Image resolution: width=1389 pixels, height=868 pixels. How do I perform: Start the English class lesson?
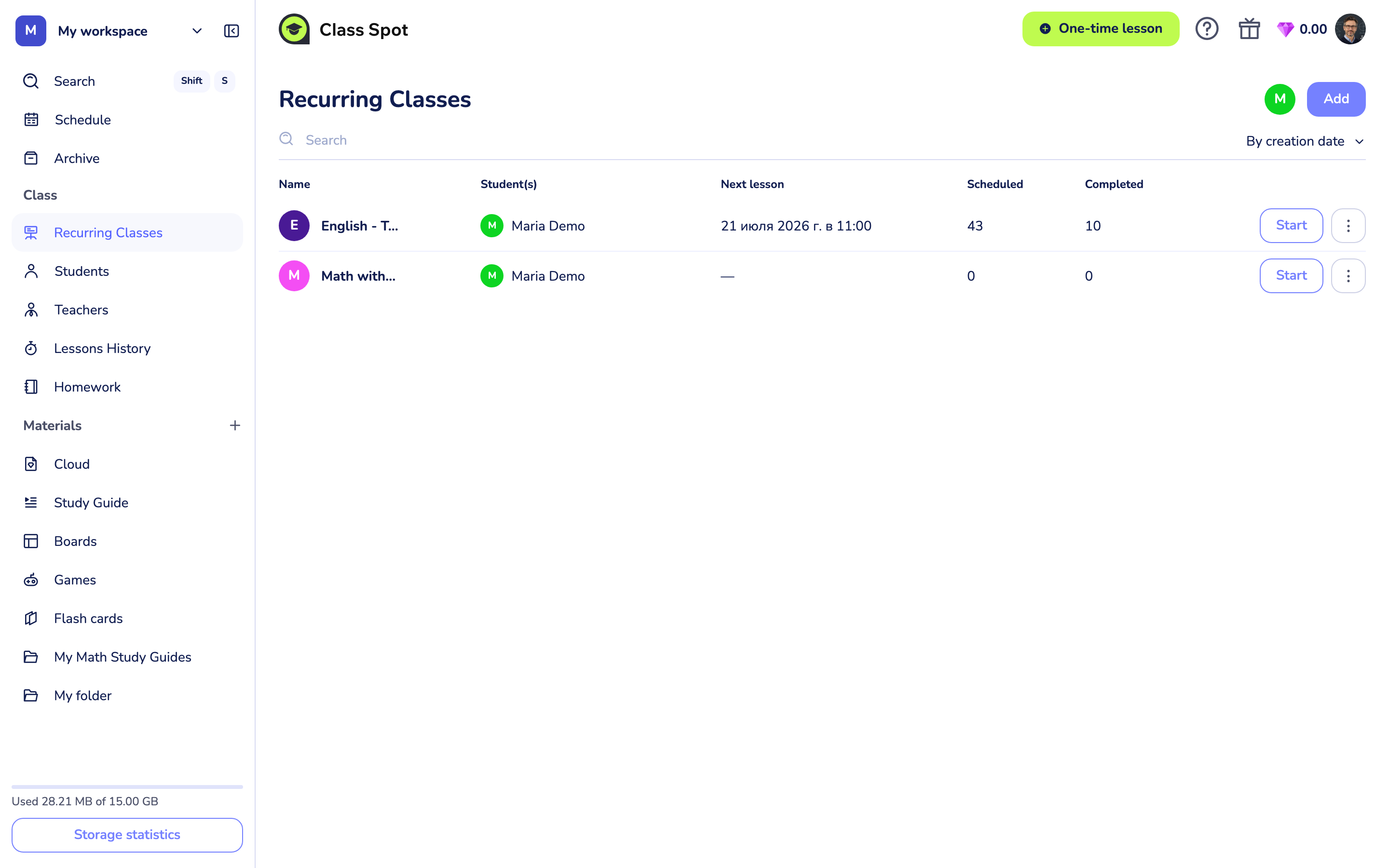click(x=1291, y=226)
